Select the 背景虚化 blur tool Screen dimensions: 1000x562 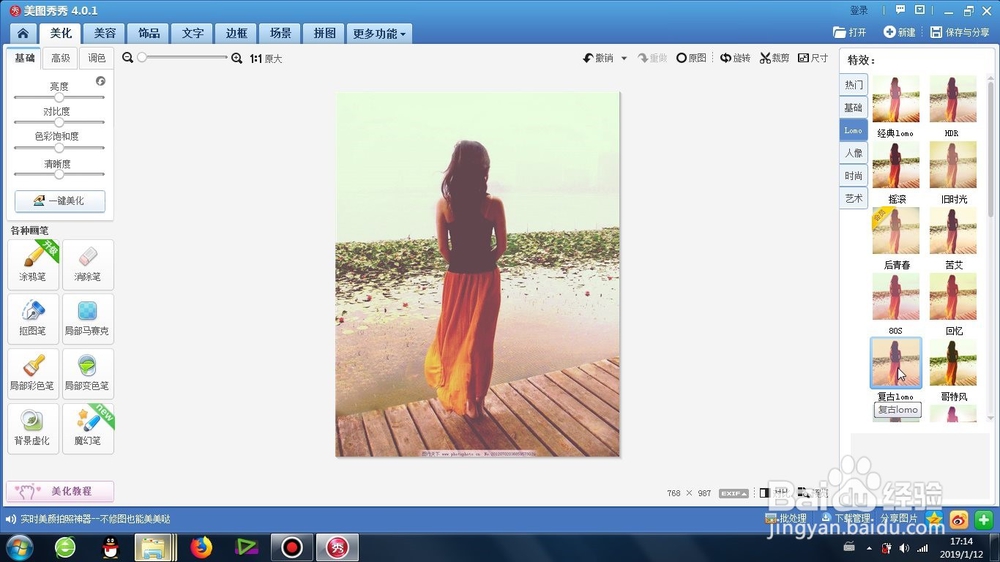33,428
